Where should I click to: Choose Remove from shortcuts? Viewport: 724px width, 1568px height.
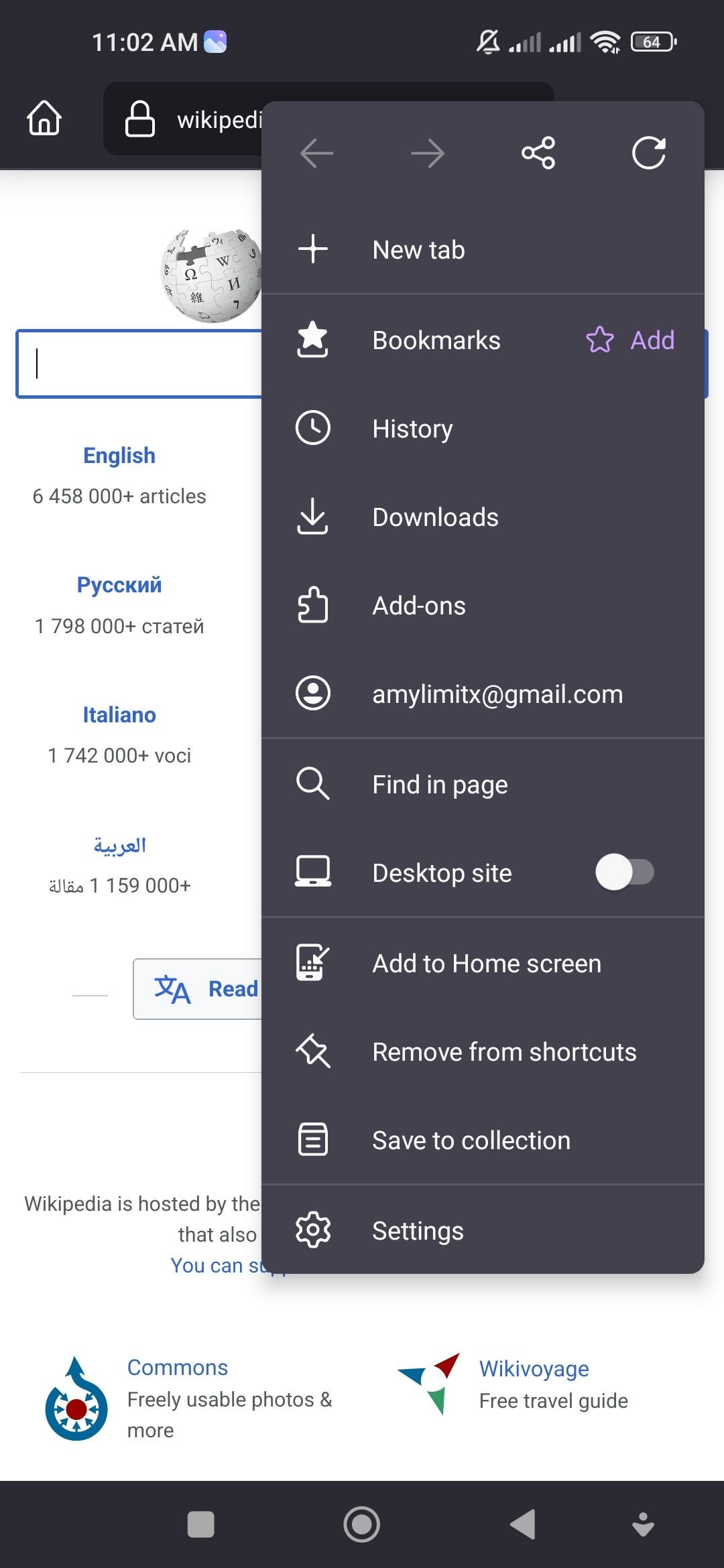[x=483, y=1052]
